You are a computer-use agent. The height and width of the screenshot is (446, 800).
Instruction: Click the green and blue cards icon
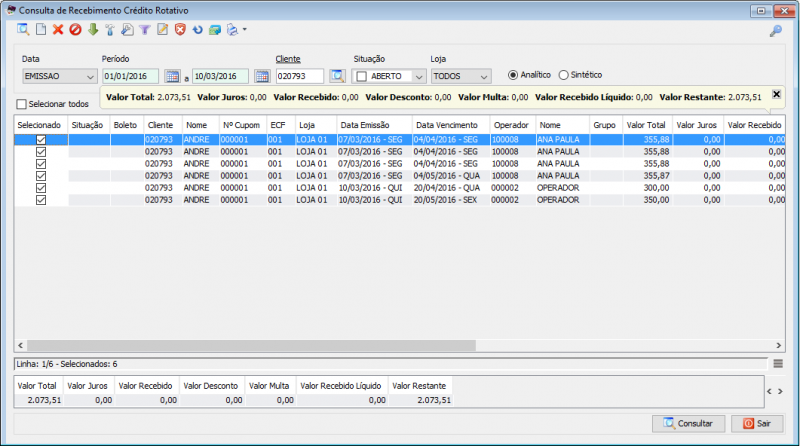[215, 30]
